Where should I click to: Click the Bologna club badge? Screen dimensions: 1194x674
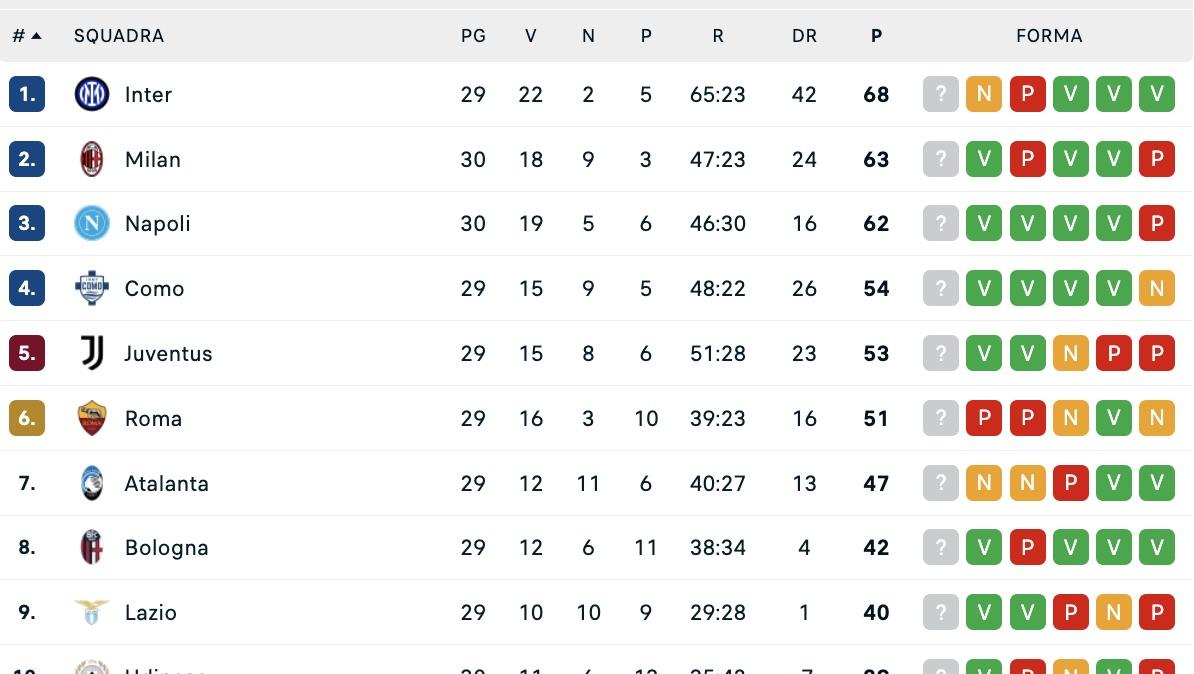pos(91,547)
